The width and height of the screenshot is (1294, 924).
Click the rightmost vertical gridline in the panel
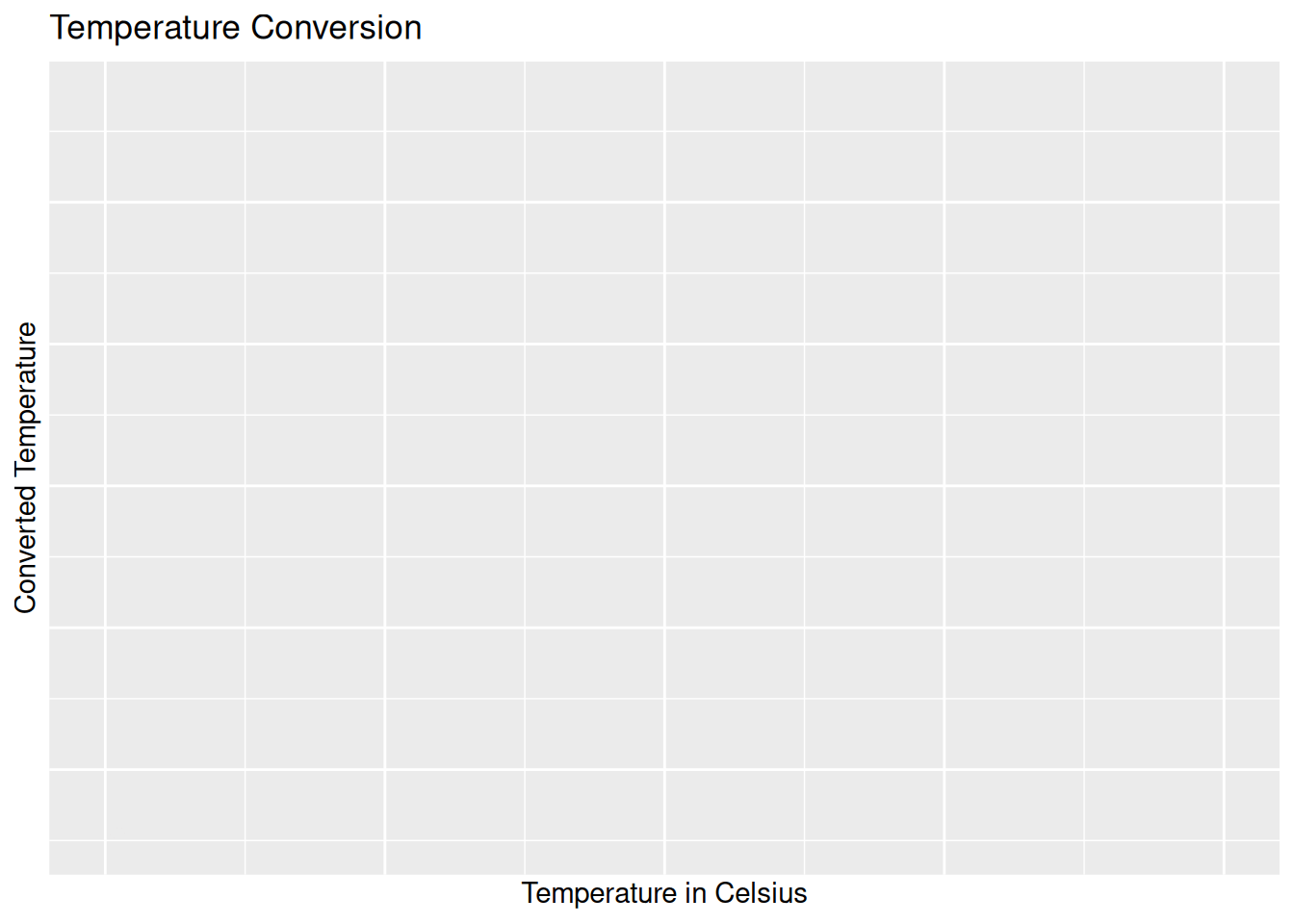point(1224,469)
